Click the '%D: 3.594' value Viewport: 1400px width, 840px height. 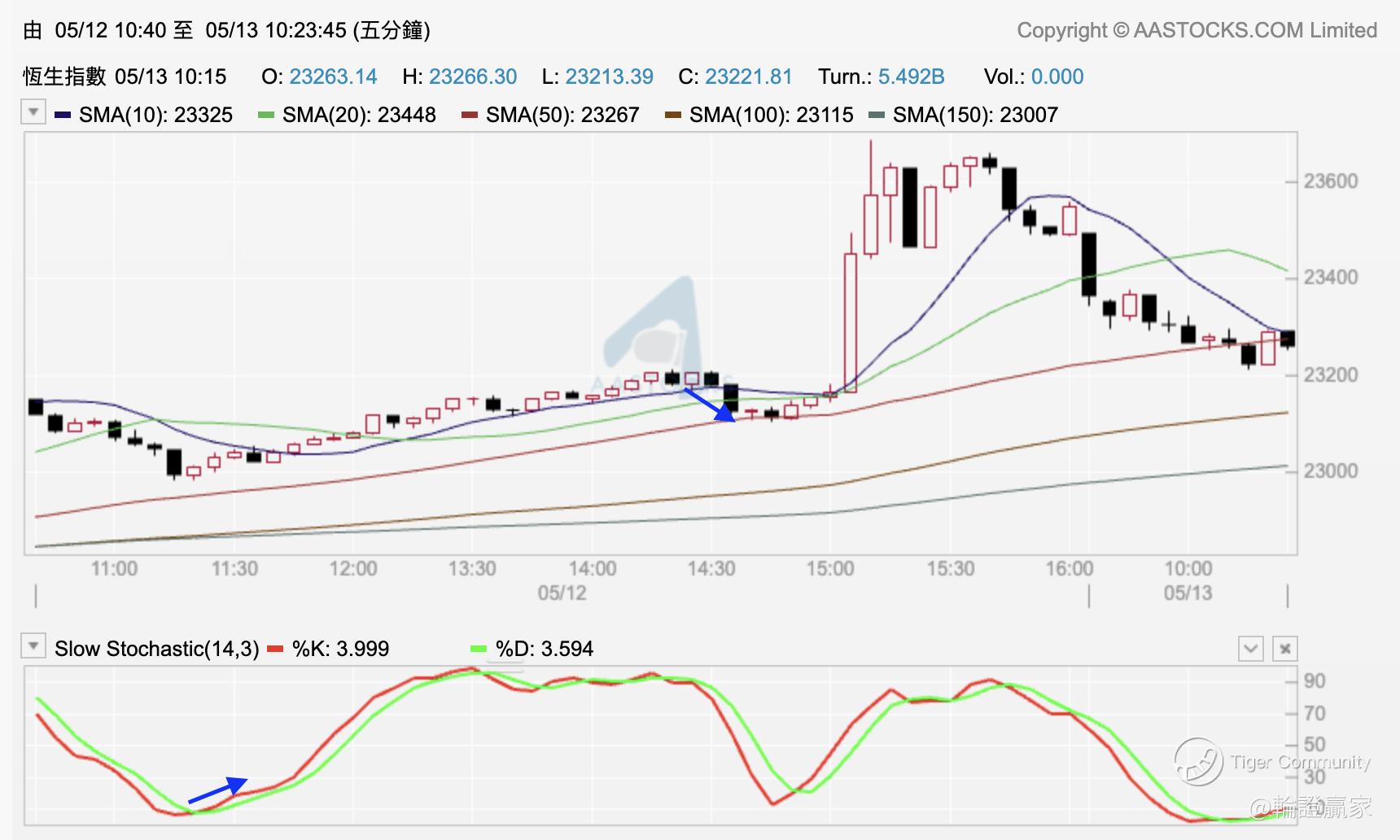pos(545,649)
